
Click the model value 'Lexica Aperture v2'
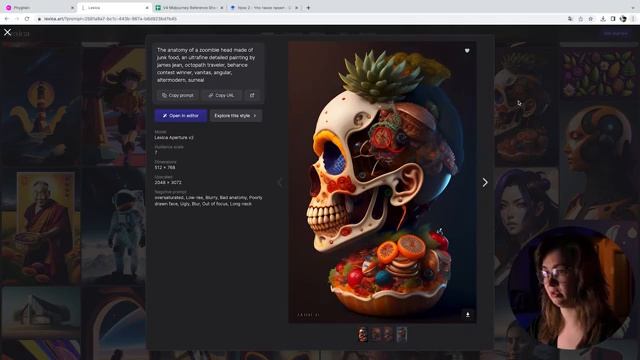click(x=174, y=138)
